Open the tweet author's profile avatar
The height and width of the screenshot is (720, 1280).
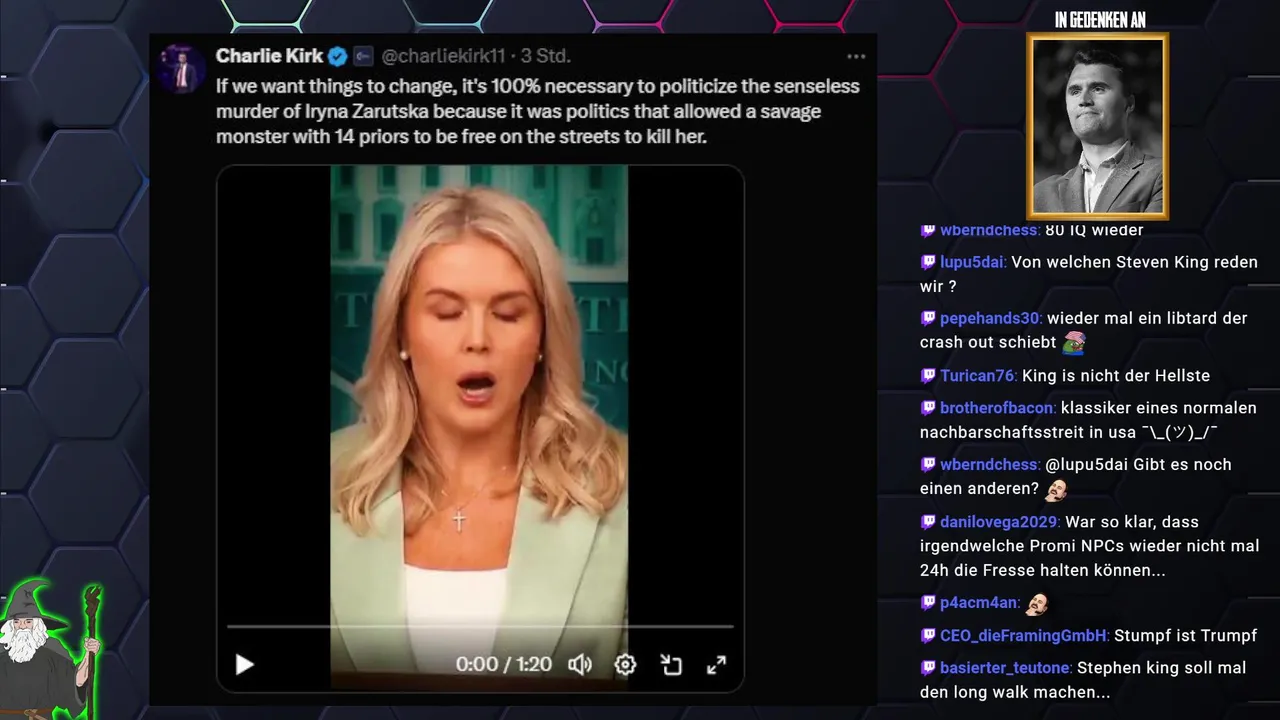coord(181,68)
